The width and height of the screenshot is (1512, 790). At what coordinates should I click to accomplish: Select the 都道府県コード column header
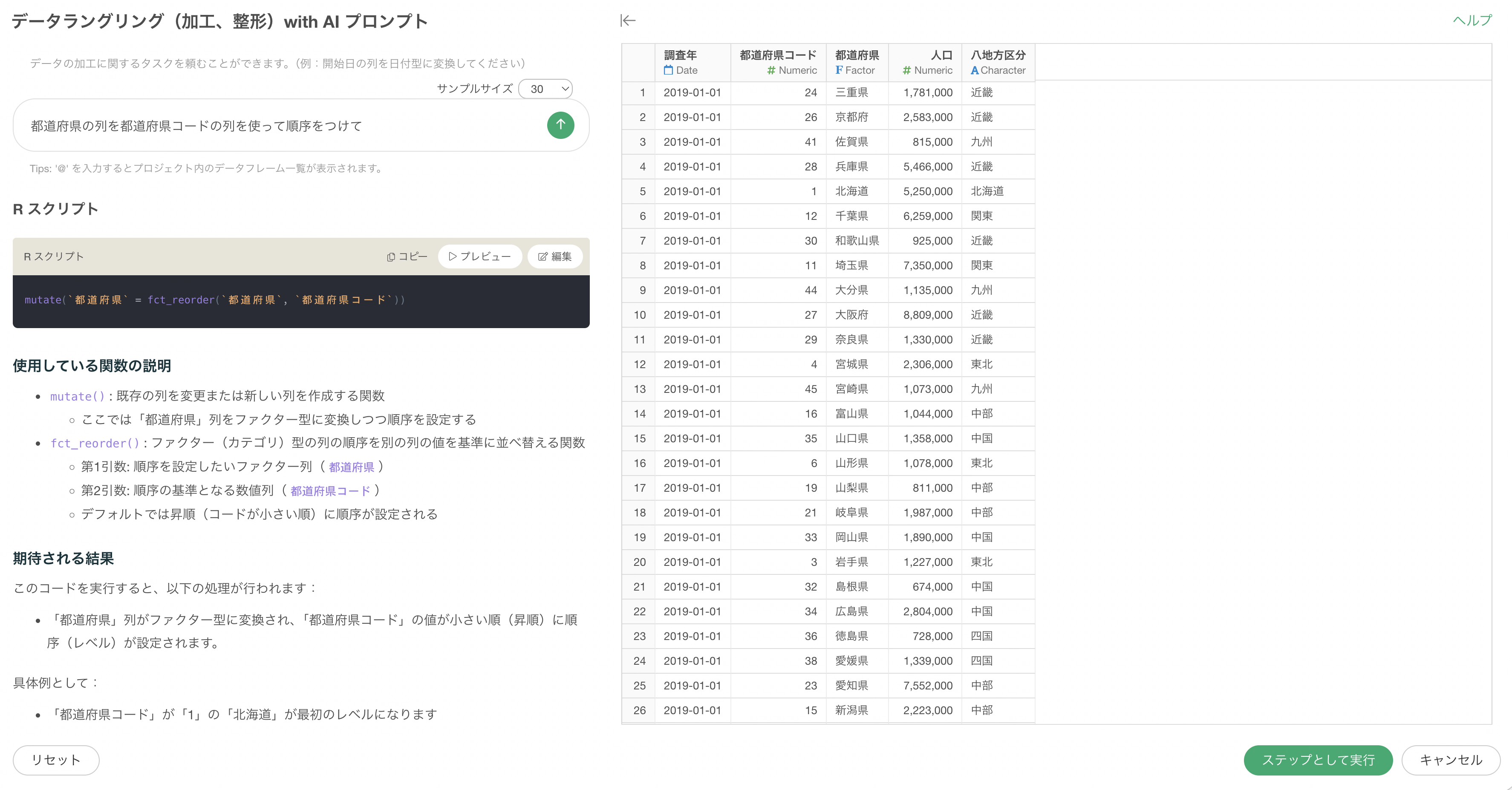click(x=778, y=62)
